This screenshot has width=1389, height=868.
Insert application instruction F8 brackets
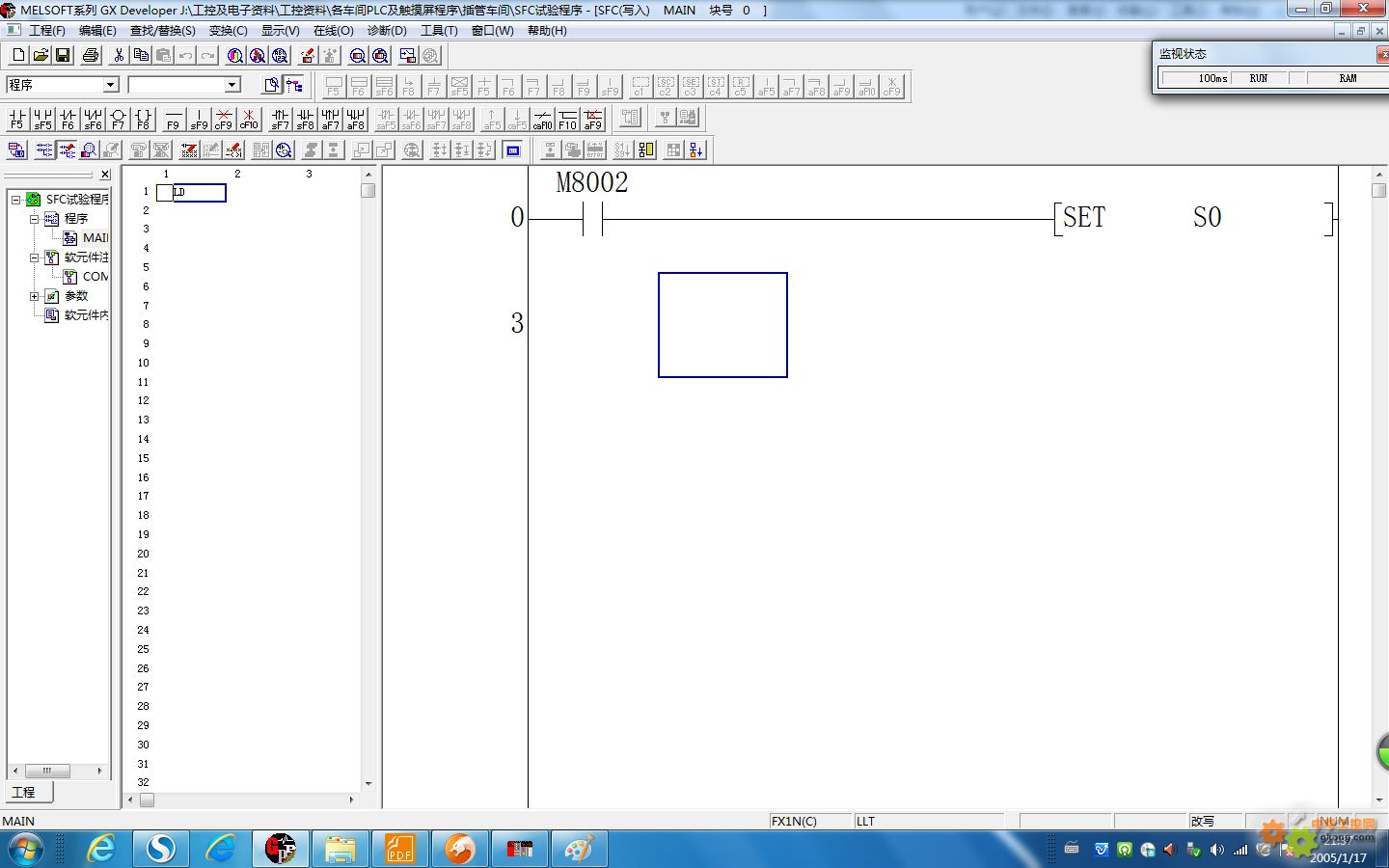143,120
